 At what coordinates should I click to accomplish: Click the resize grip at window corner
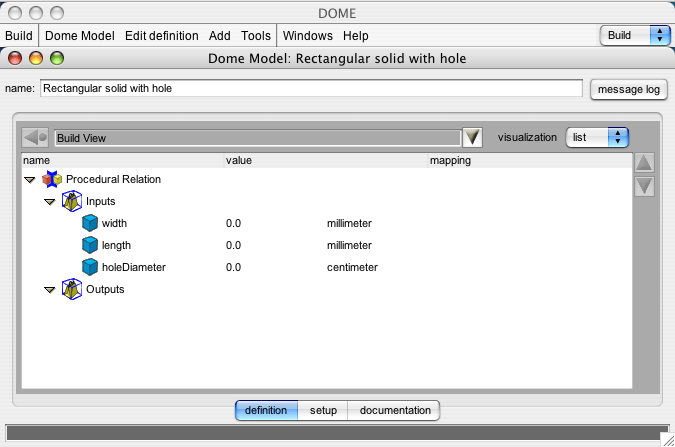click(668, 440)
